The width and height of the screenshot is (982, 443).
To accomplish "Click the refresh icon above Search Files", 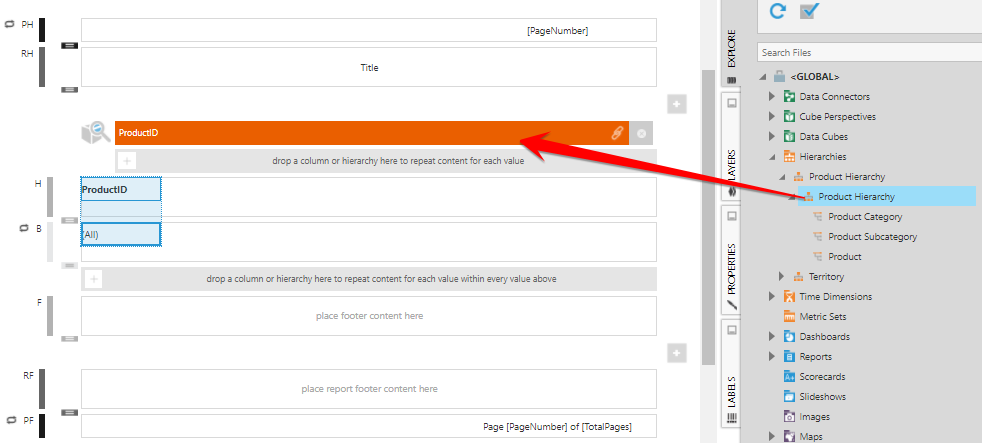I will coord(777,11).
